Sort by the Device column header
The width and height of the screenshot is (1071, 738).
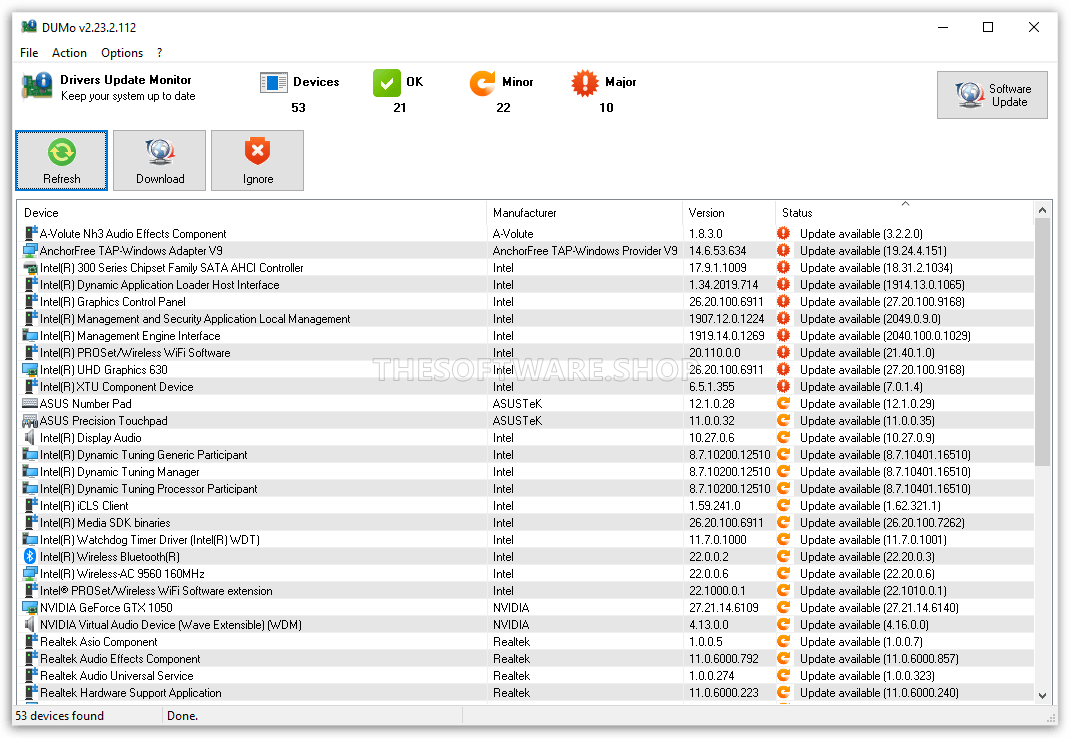click(251, 213)
